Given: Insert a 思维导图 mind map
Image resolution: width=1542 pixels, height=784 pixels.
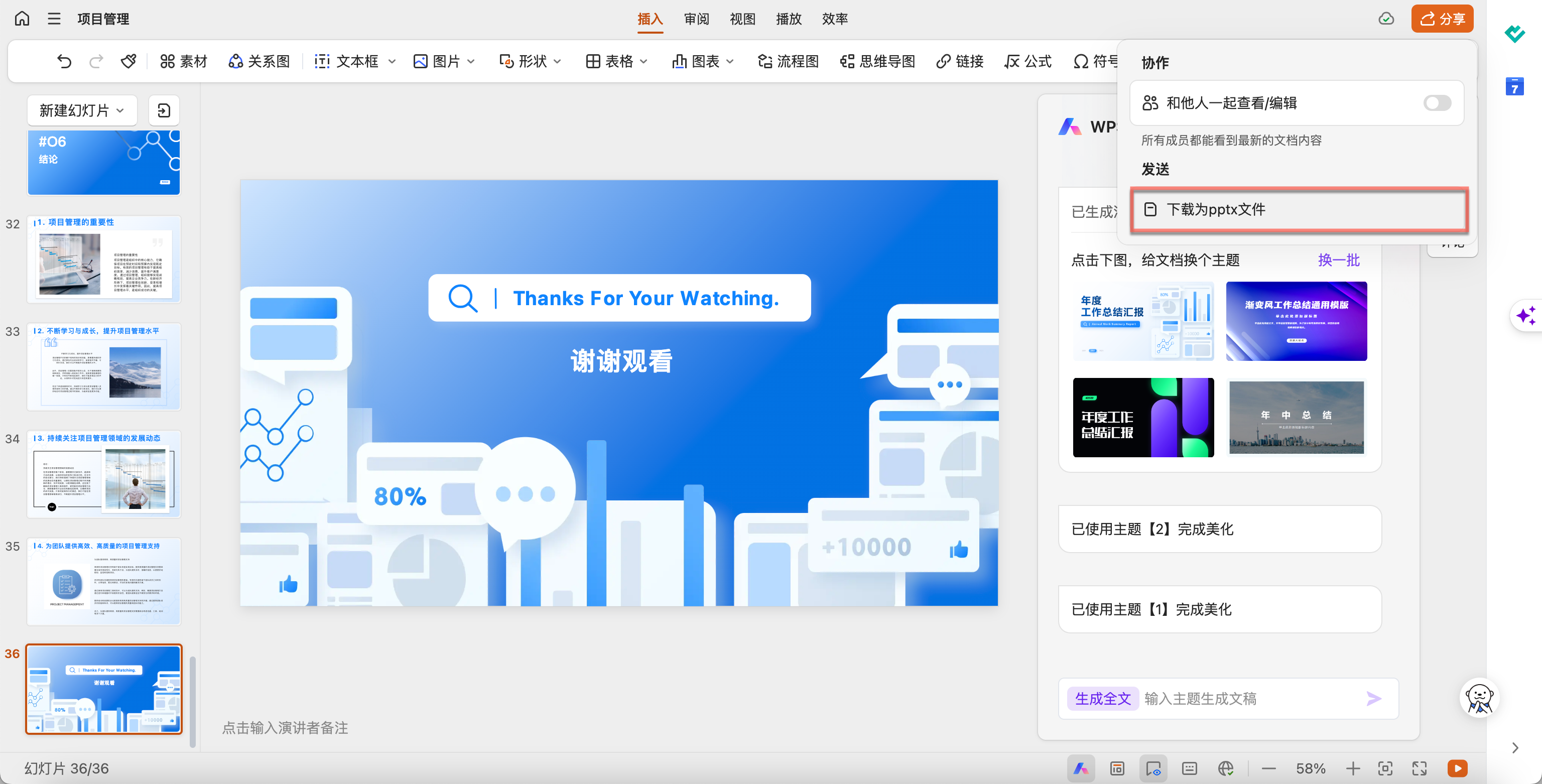Looking at the screenshot, I should click(877, 61).
